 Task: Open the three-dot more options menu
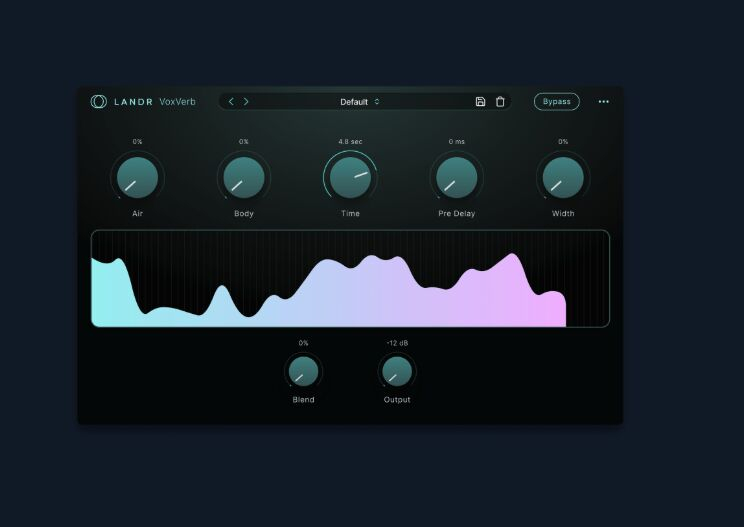(603, 101)
